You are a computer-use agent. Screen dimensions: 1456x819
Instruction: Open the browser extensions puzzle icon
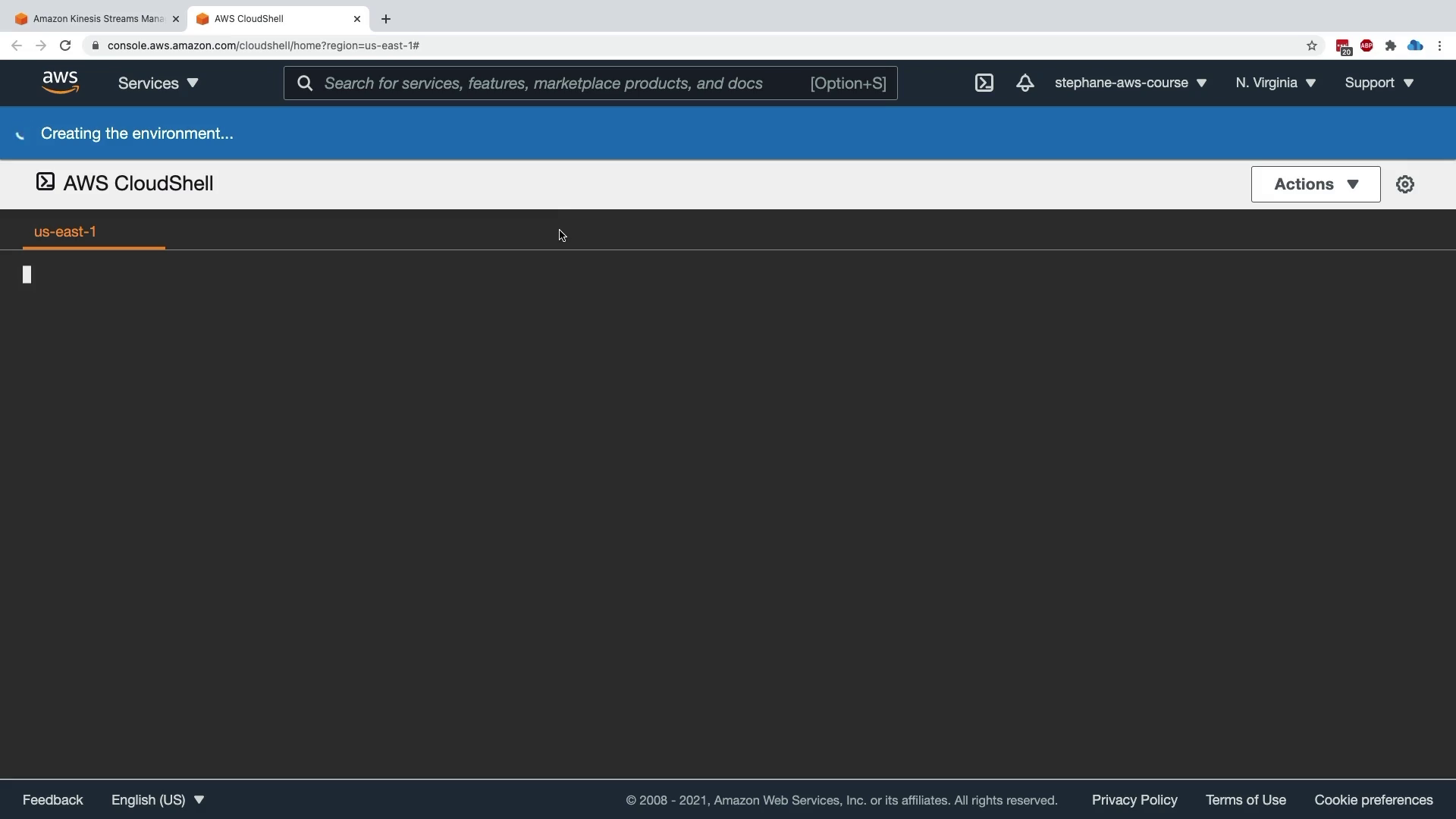1390,45
